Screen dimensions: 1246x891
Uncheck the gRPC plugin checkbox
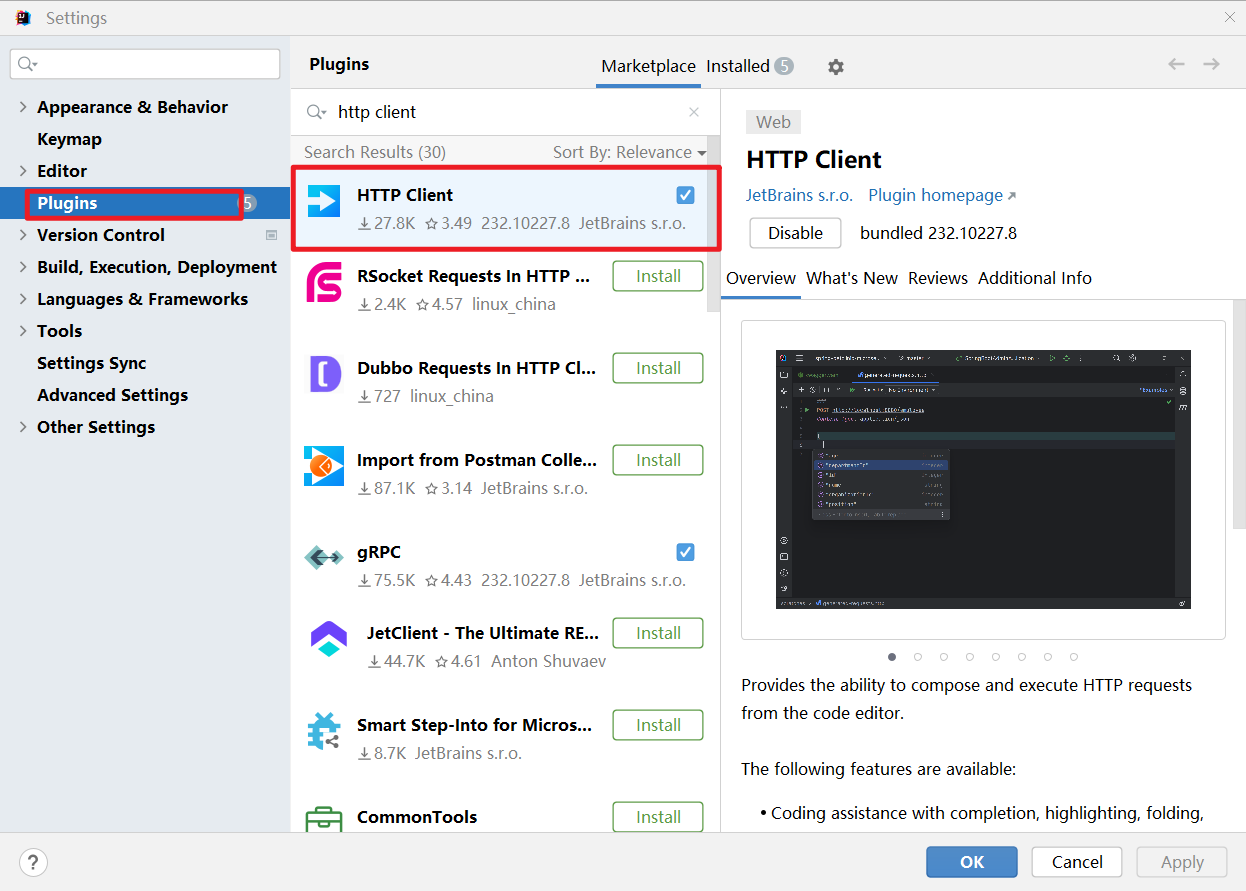tap(685, 552)
